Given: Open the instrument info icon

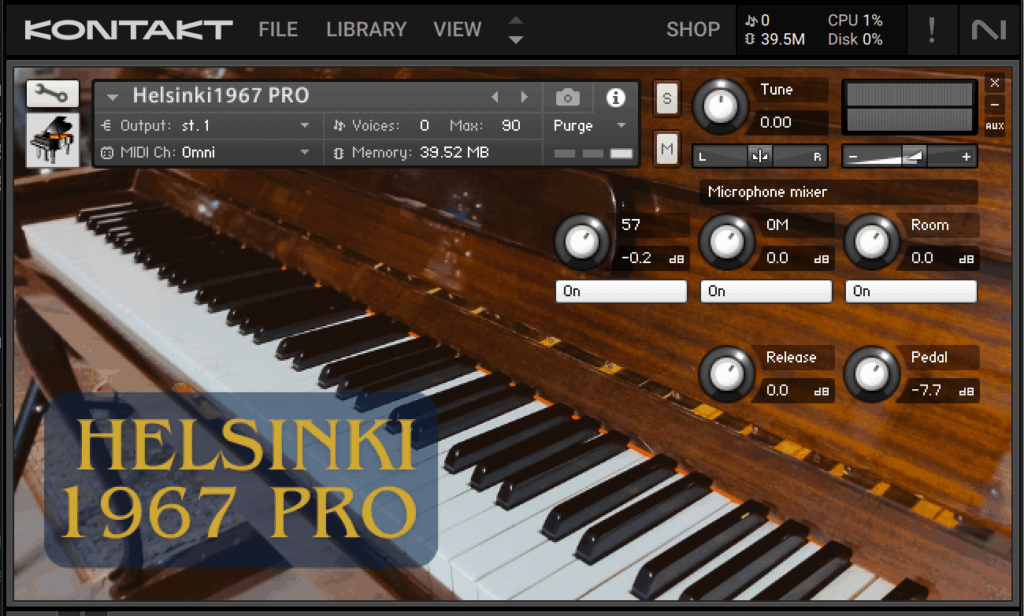Looking at the screenshot, I should click(616, 97).
